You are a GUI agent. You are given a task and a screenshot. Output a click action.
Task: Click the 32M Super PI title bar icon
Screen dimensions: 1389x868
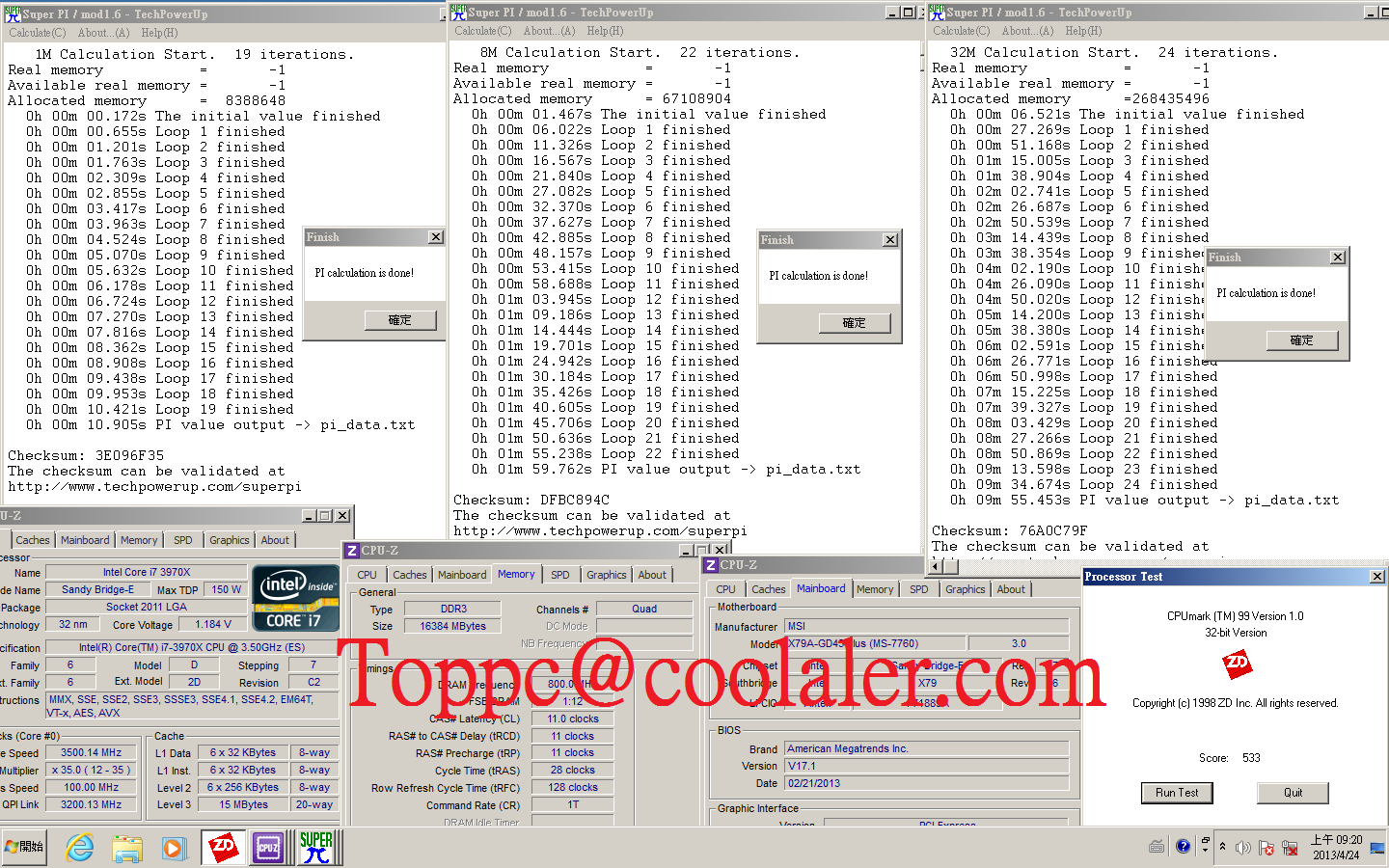coord(937,13)
